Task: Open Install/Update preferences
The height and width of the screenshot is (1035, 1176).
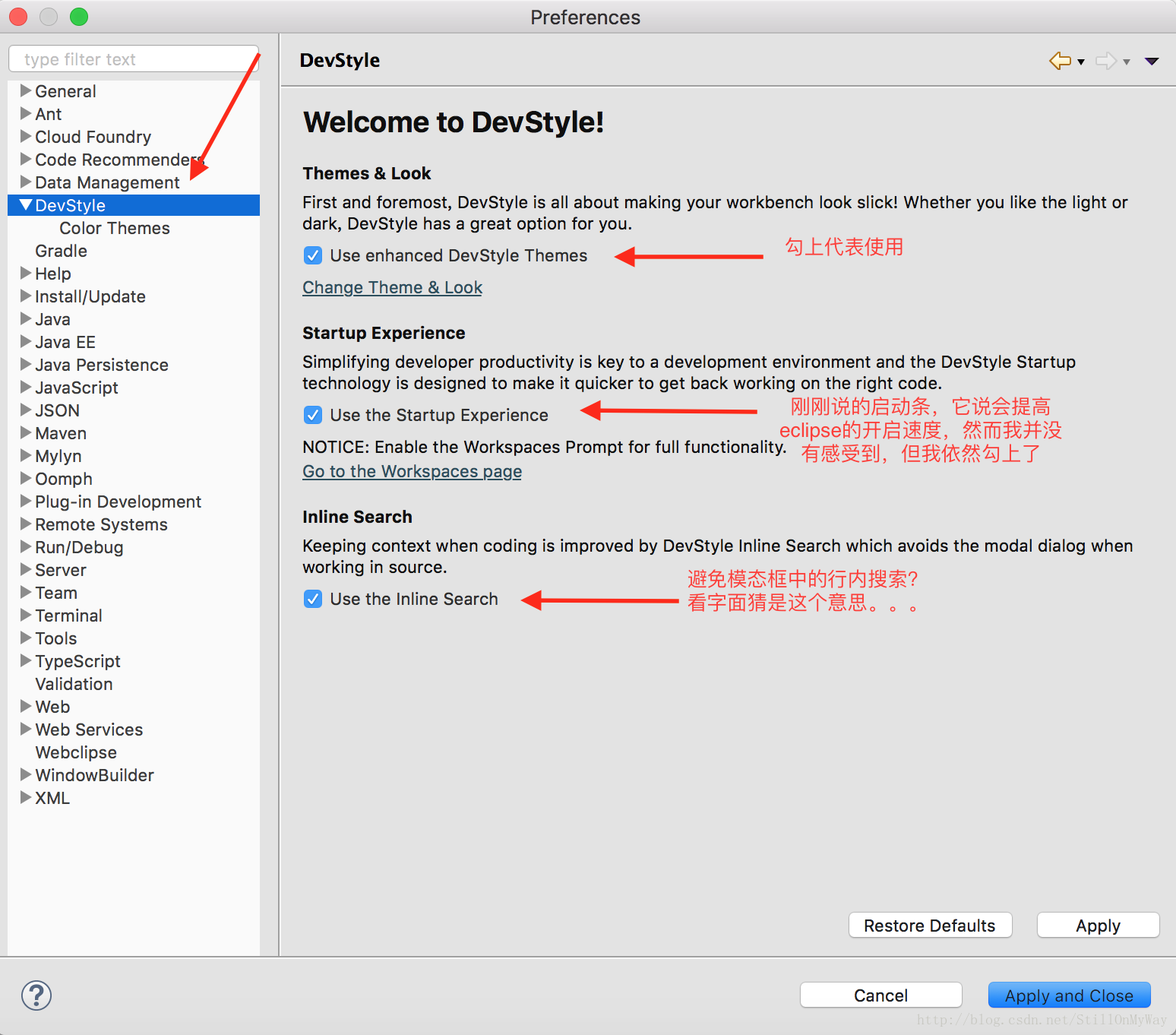Action: click(90, 296)
